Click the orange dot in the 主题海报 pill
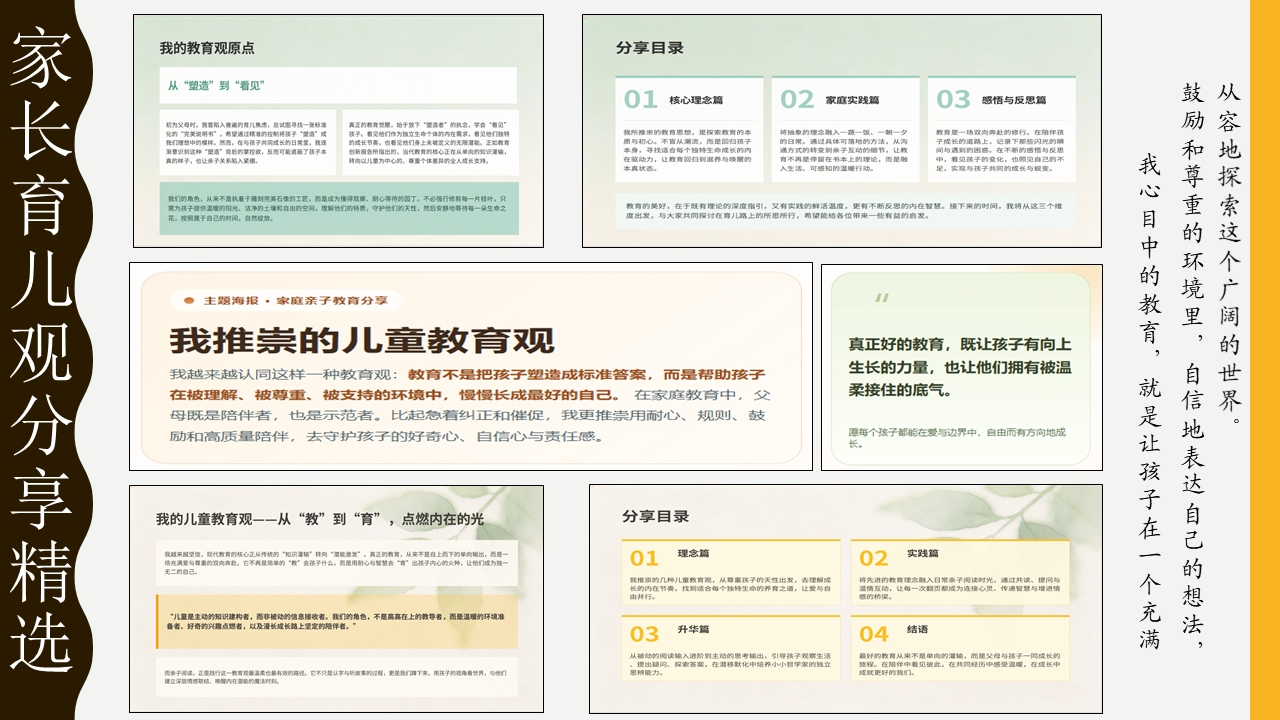Image resolution: width=1280 pixels, height=720 pixels. point(188,300)
